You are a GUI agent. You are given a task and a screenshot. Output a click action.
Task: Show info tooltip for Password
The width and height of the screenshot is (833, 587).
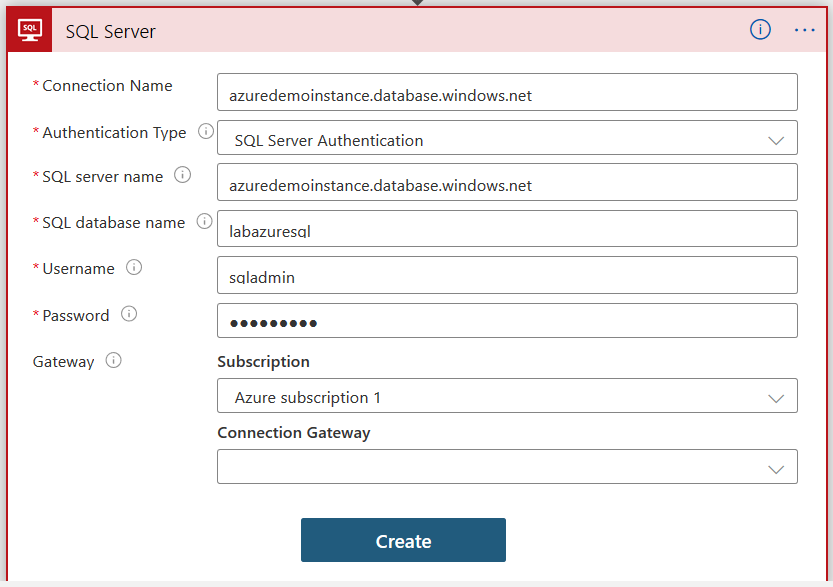(x=129, y=314)
